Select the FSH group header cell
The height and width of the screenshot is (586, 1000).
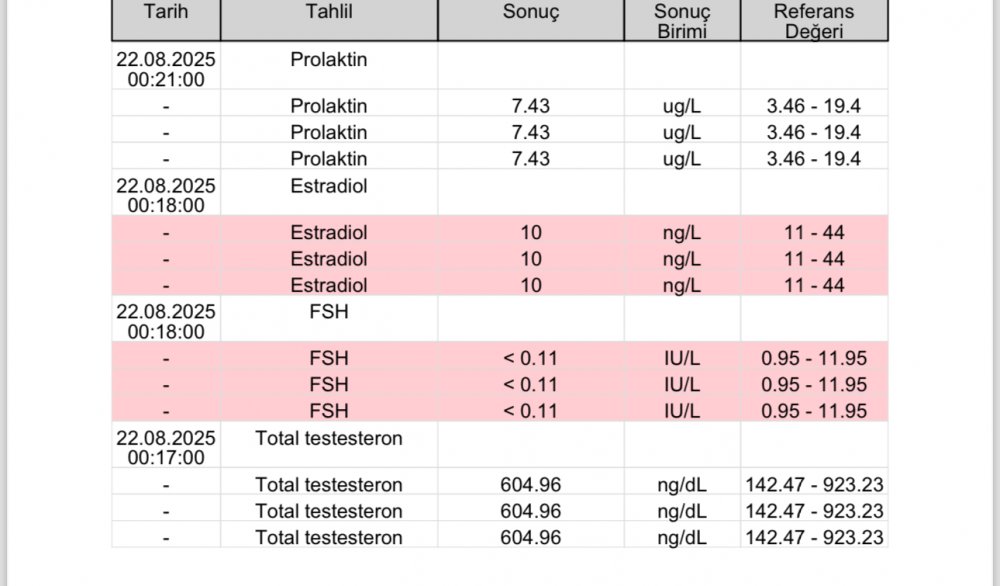[329, 311]
